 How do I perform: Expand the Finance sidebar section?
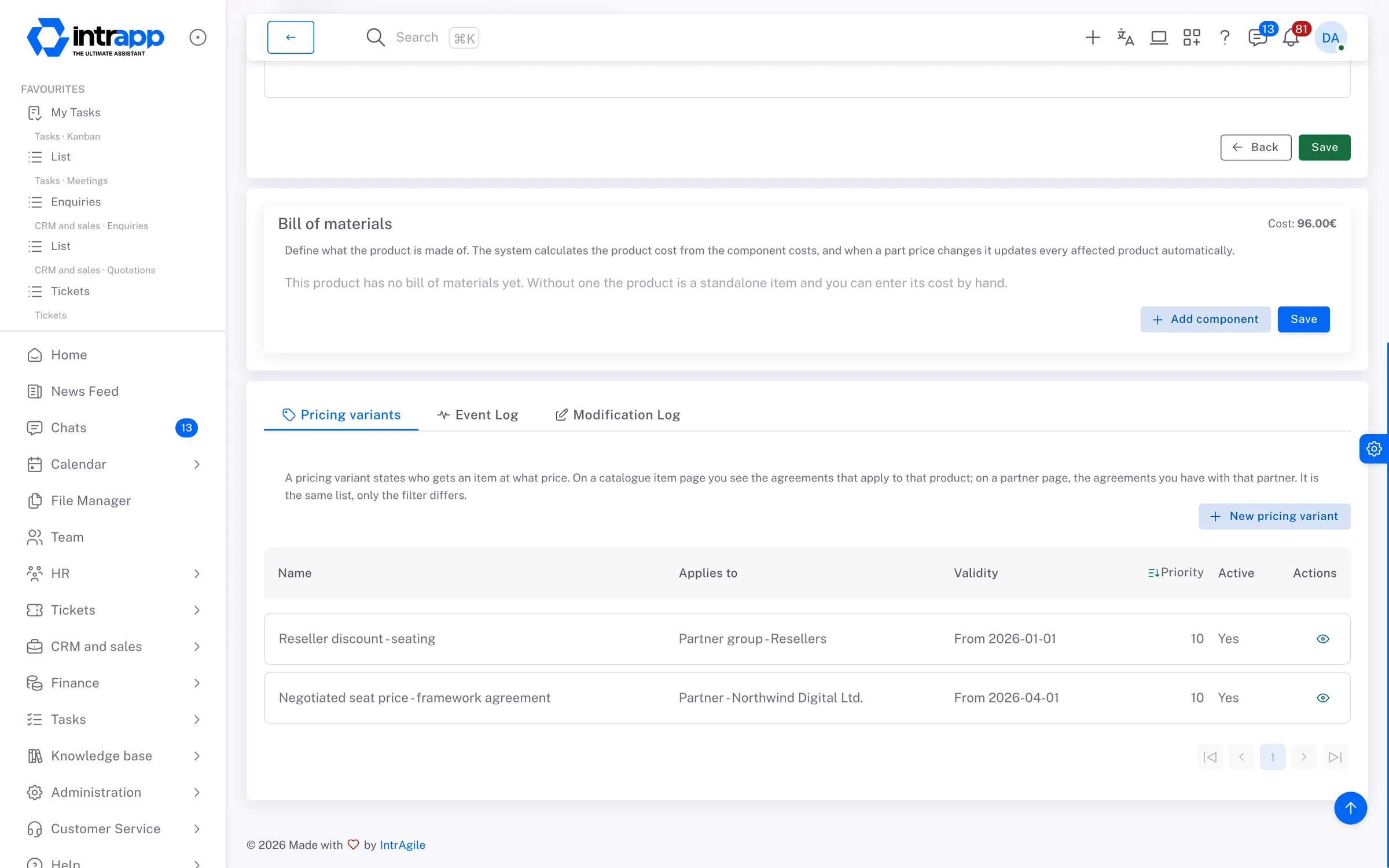point(113,683)
